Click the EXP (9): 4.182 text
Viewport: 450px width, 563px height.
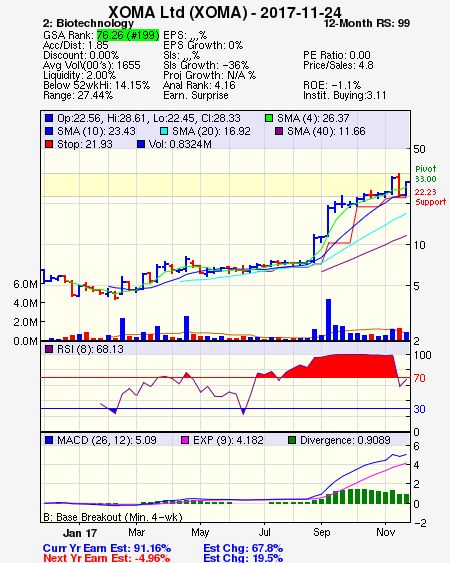point(228,440)
